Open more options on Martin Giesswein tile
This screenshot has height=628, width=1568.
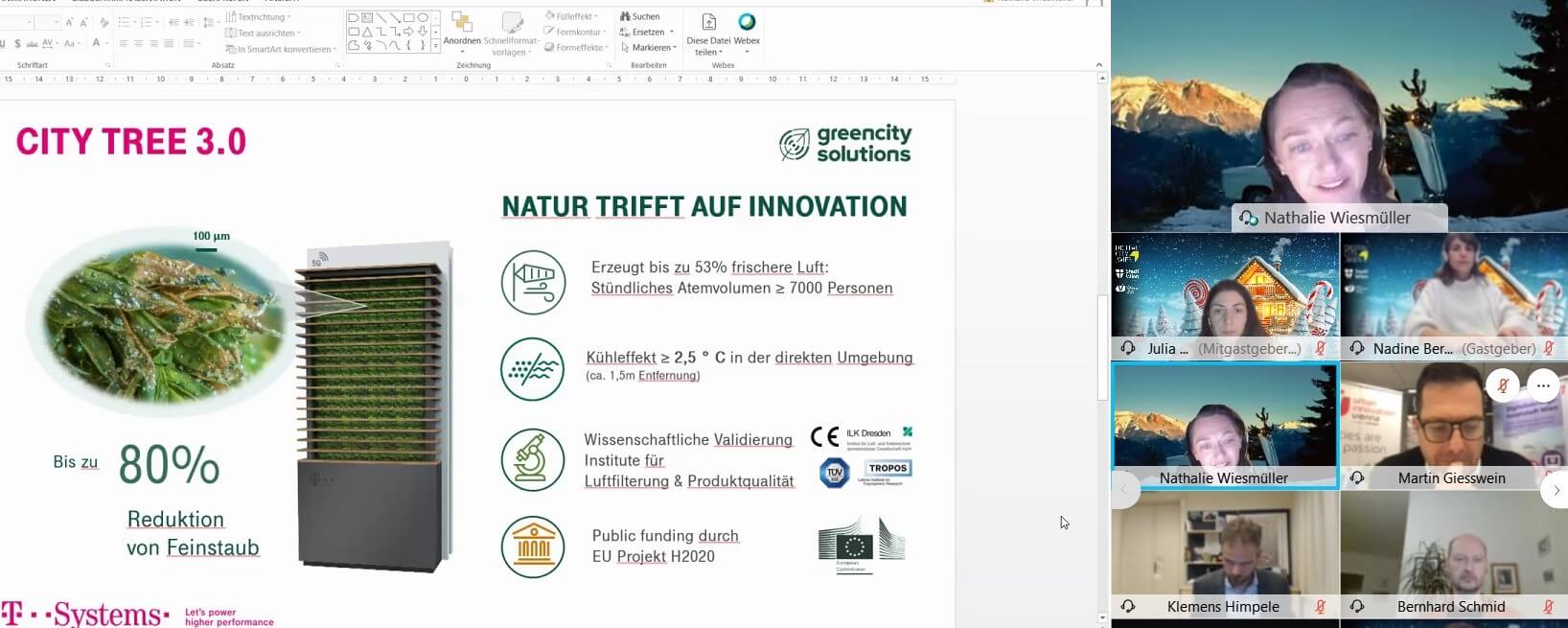tap(1542, 385)
